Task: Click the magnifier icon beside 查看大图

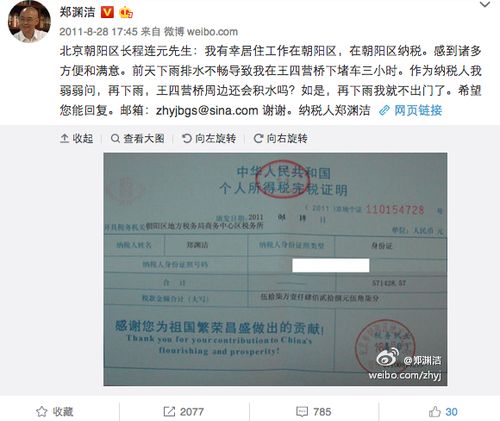Action: click(x=115, y=138)
